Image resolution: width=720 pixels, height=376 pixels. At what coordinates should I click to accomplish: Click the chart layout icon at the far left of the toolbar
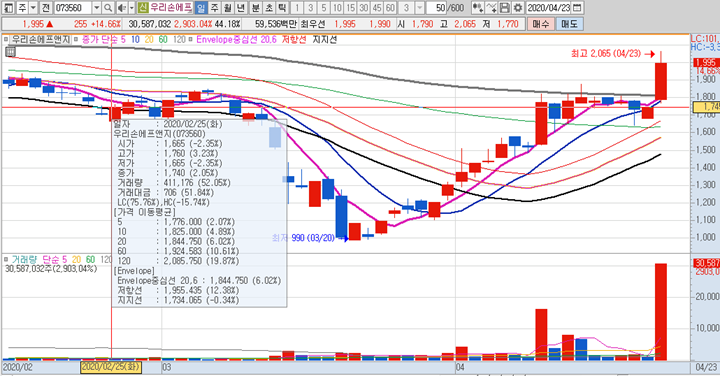(9, 8)
